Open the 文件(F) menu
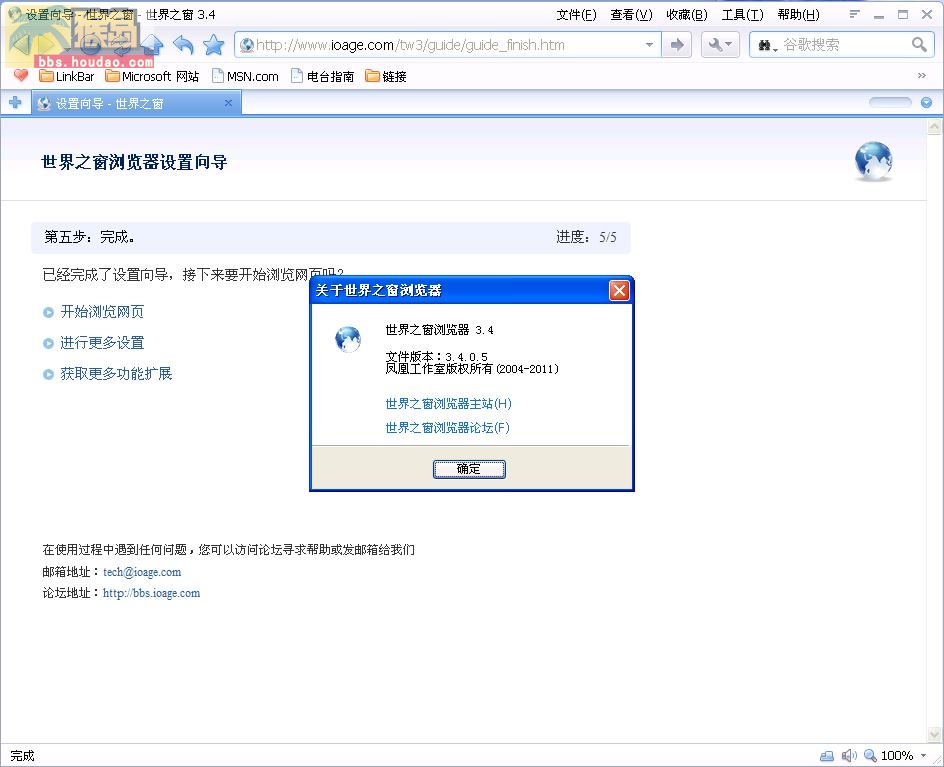The width and height of the screenshot is (944, 767). [x=576, y=14]
